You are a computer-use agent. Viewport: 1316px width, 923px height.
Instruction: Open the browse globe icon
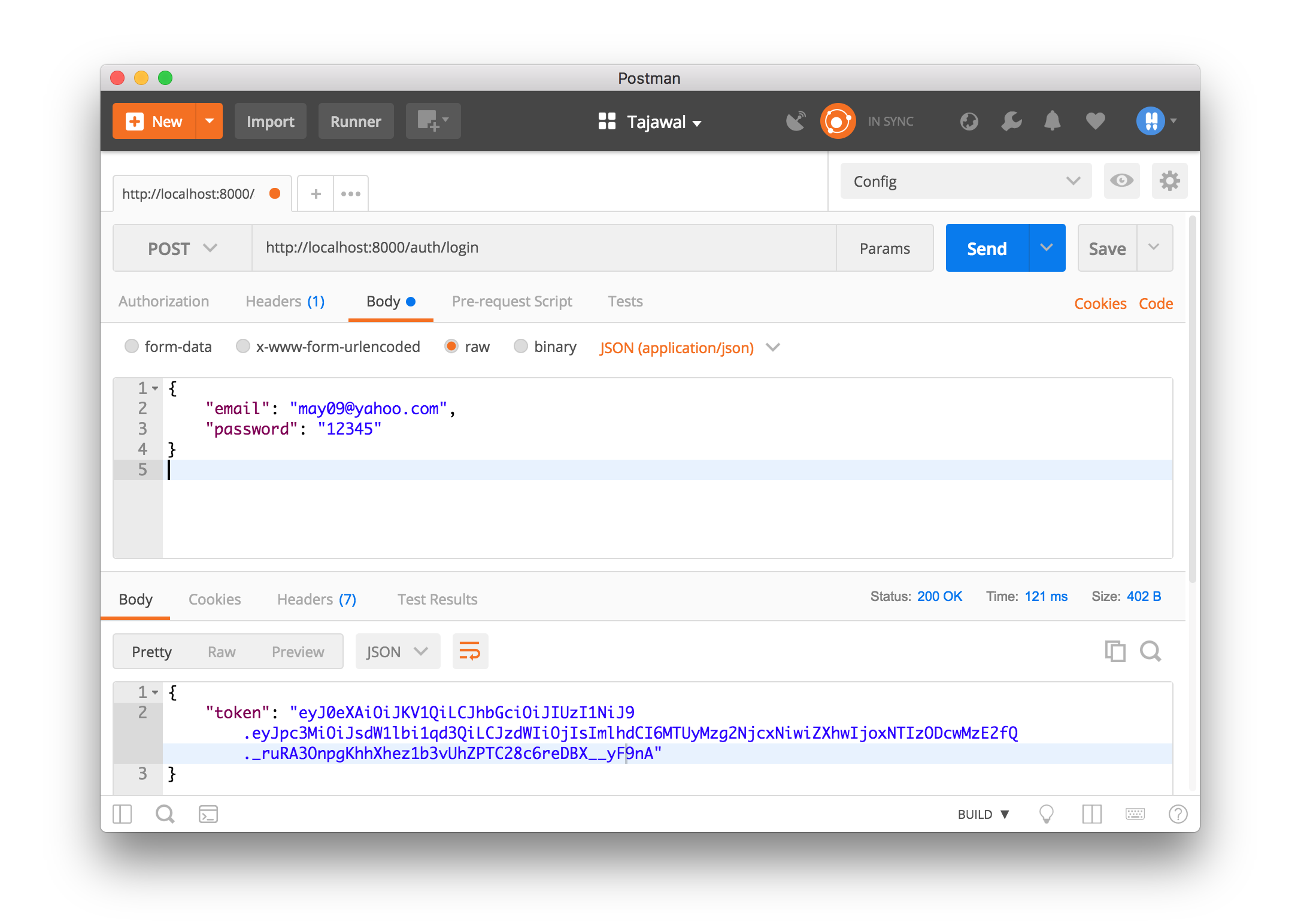click(x=969, y=122)
